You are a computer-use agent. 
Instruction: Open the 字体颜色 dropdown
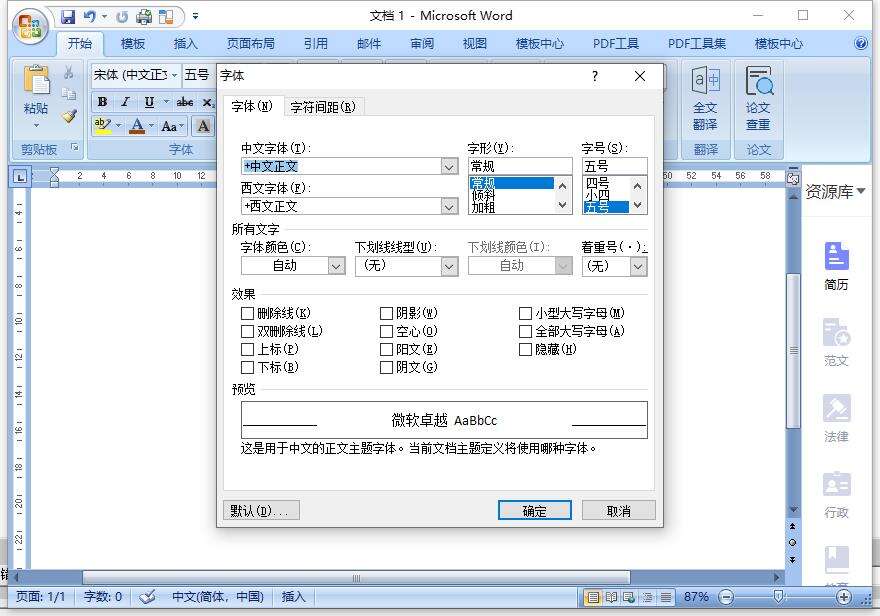point(336,266)
